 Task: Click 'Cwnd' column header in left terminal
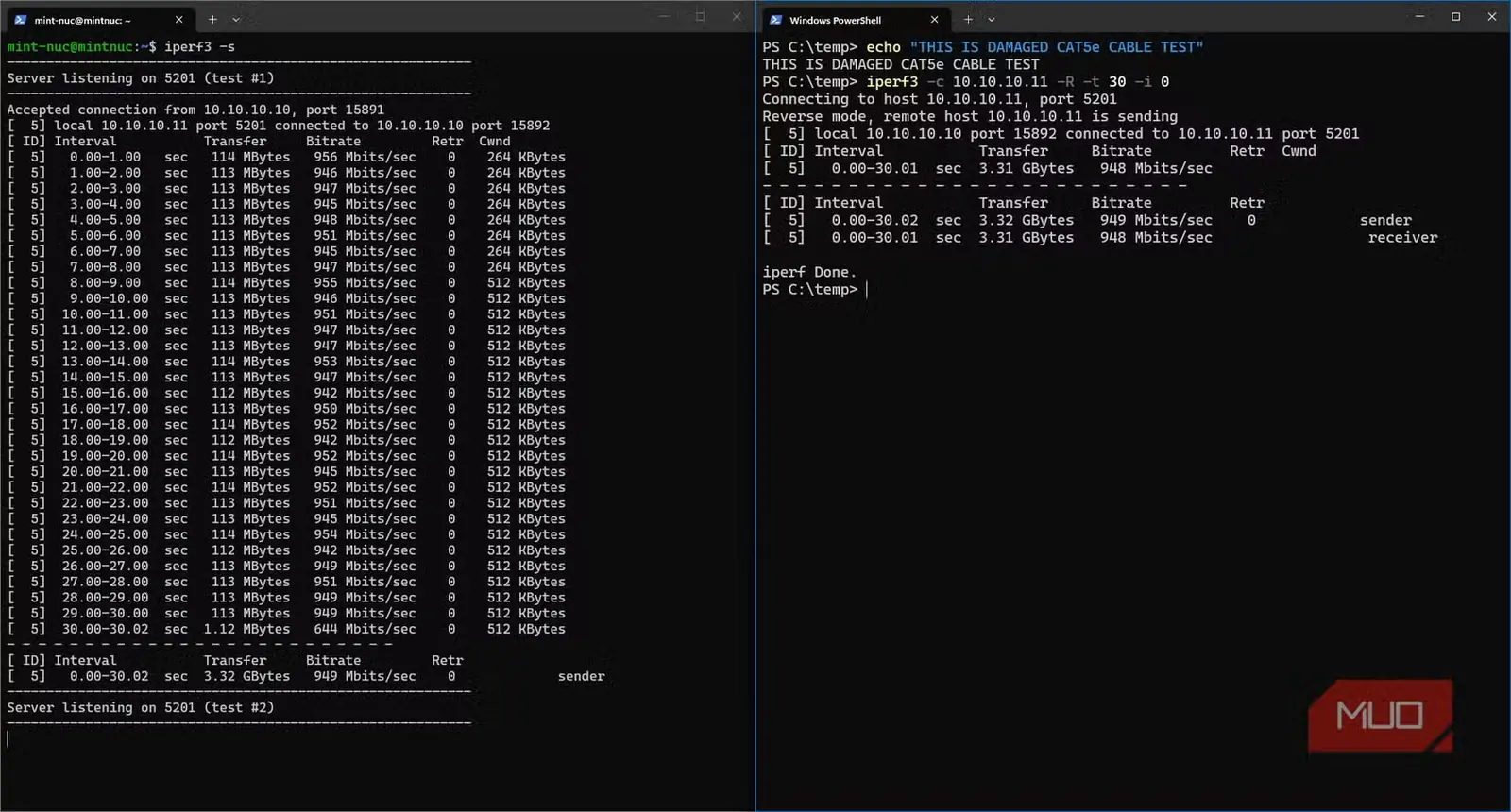[495, 141]
